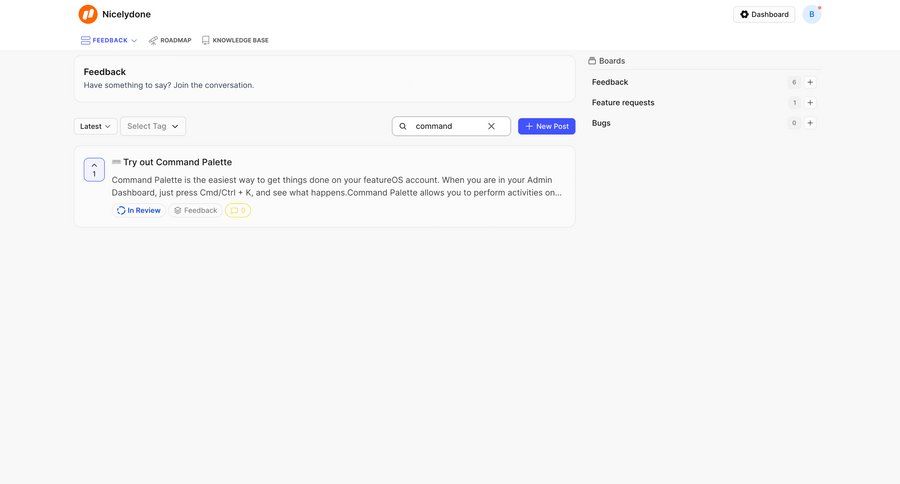The width and height of the screenshot is (900, 484).
Task: Focus the search field containing command
Action: pyautogui.click(x=451, y=126)
